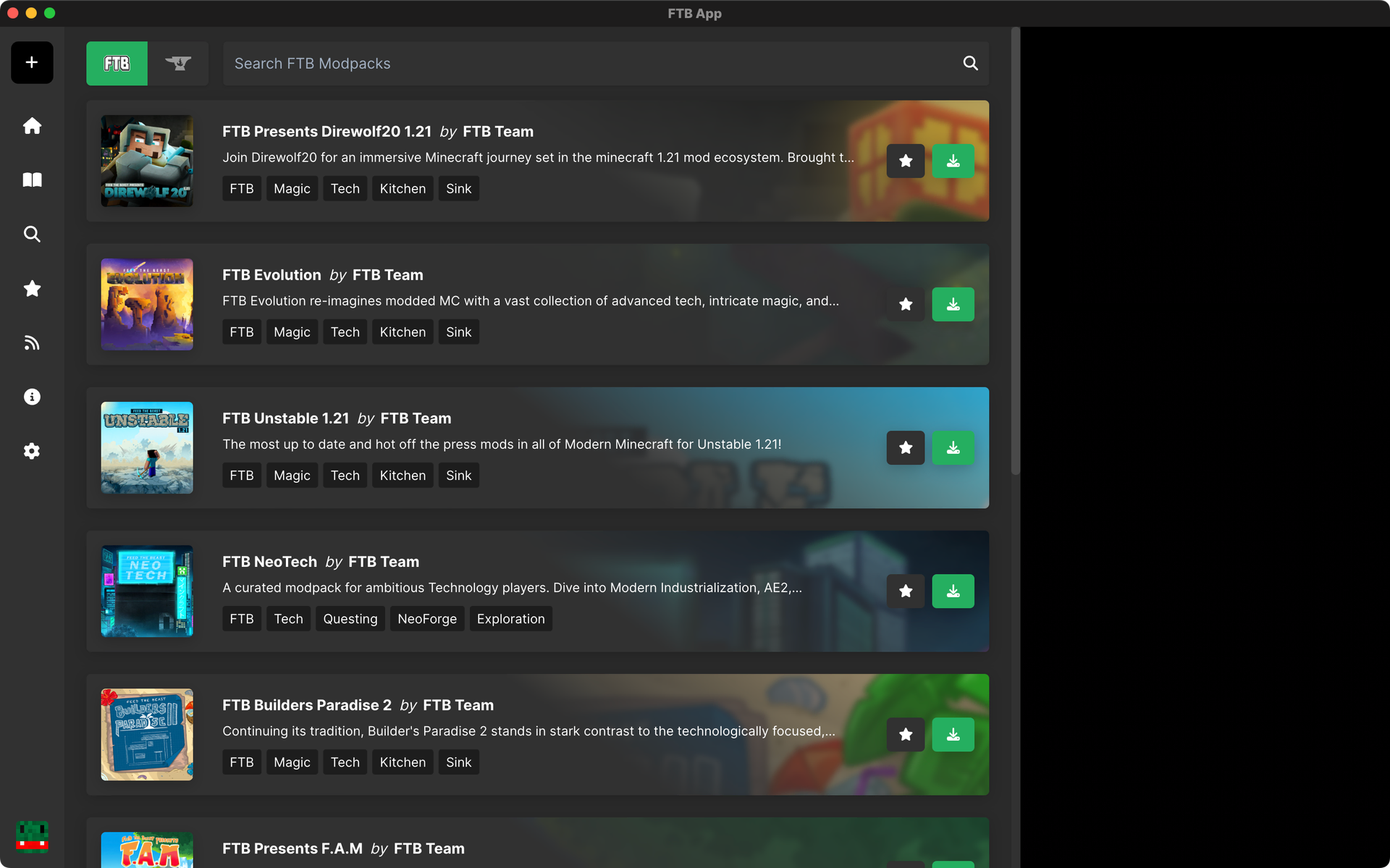
Task: Open the Home sidebar icon
Action: (31, 125)
